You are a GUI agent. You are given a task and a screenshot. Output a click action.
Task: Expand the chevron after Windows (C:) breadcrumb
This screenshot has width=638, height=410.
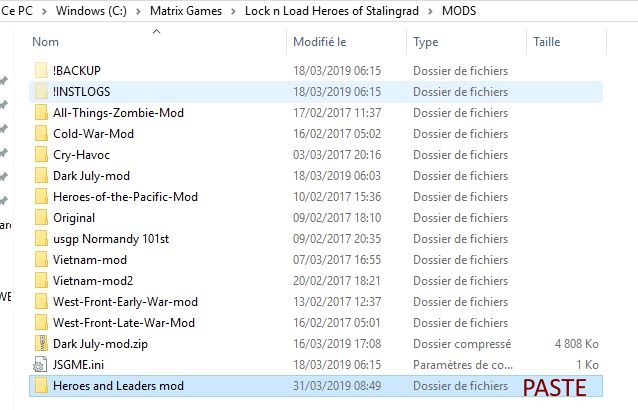[x=138, y=11]
